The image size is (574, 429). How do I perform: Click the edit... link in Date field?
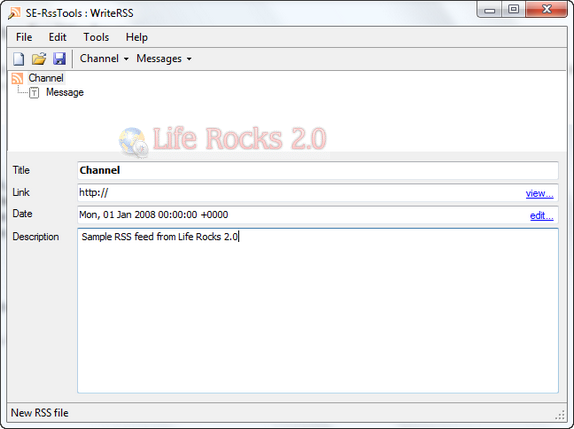pyautogui.click(x=541, y=215)
